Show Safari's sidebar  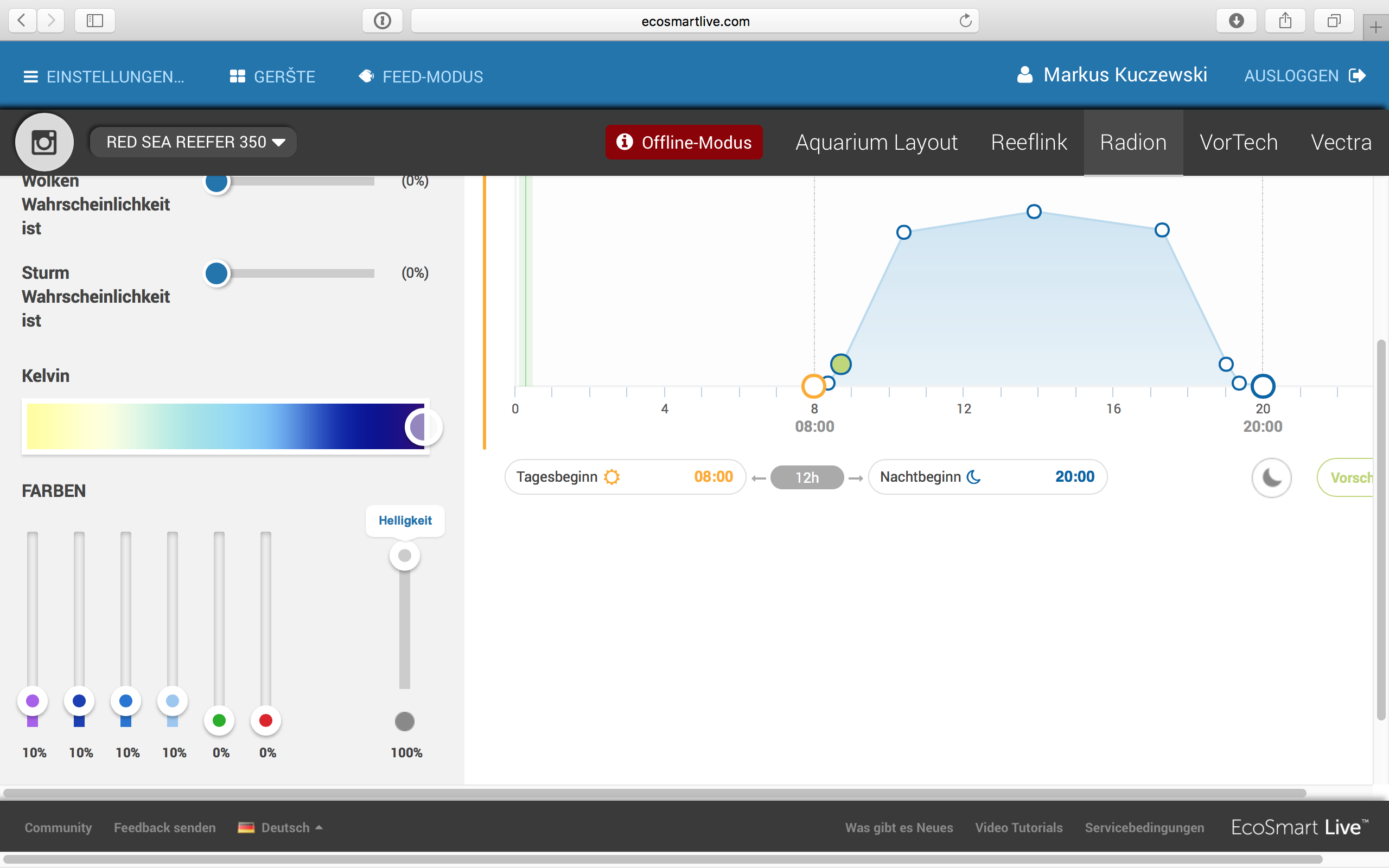click(x=95, y=21)
